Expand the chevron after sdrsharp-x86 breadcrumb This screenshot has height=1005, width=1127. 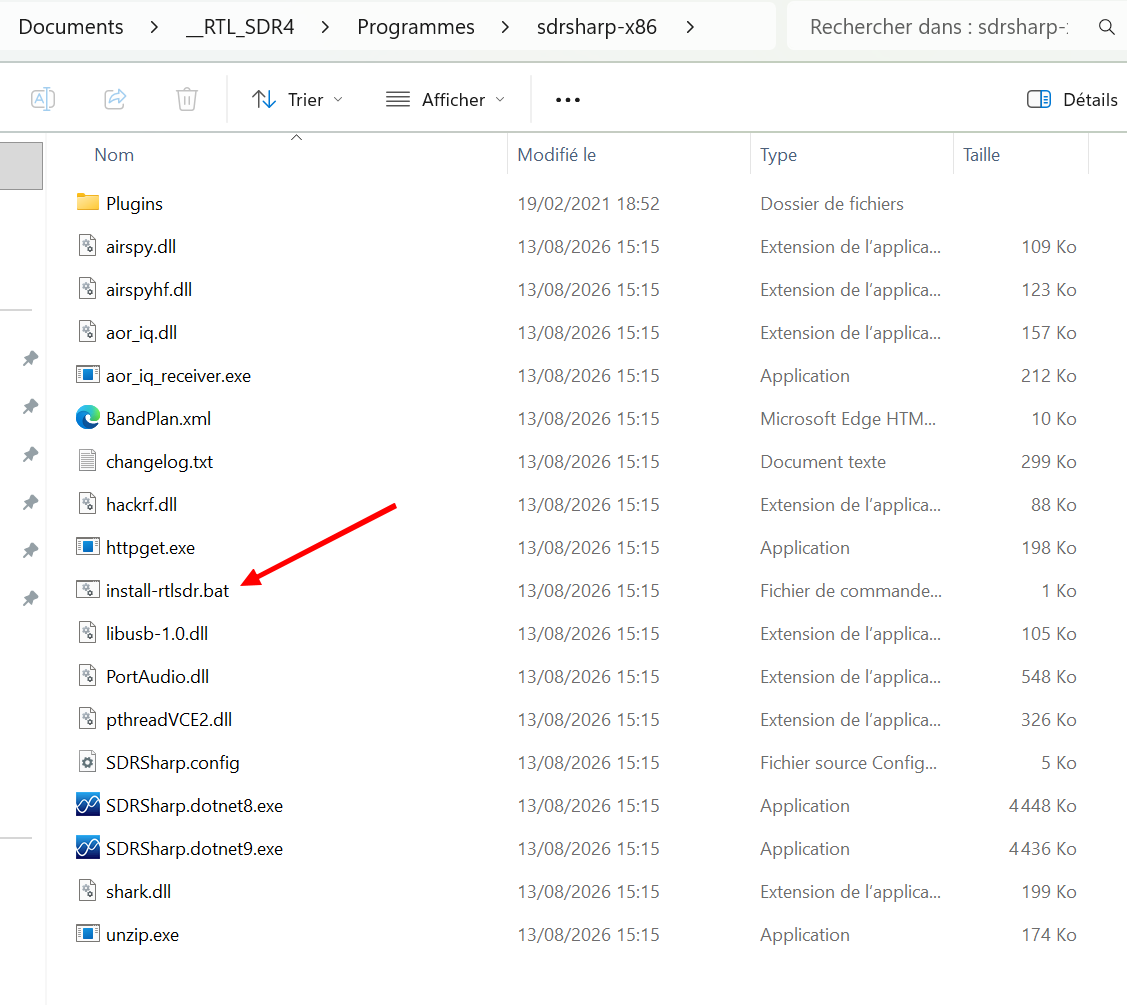click(690, 27)
